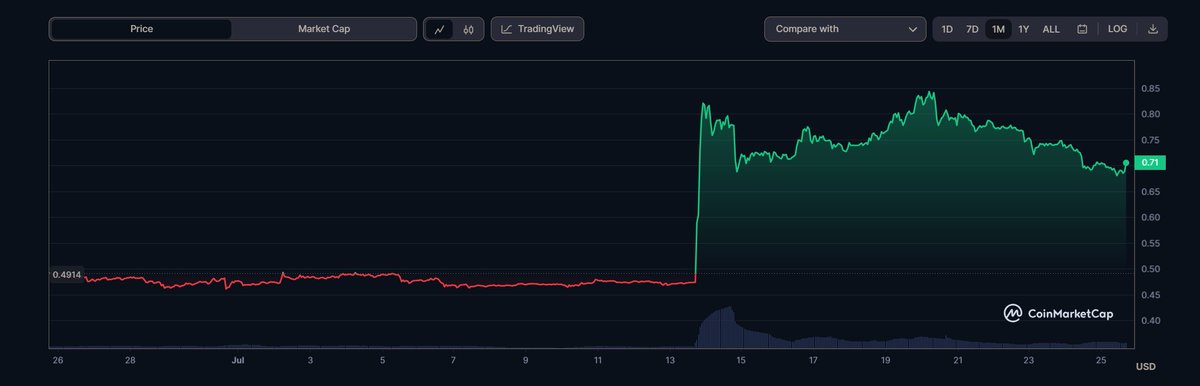Click the green end-of-line price dot

click(x=1127, y=162)
